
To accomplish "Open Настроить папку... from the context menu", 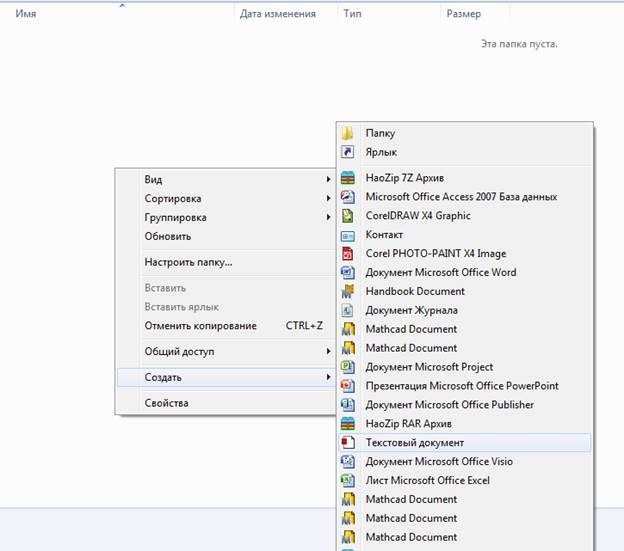I will [x=226, y=262].
